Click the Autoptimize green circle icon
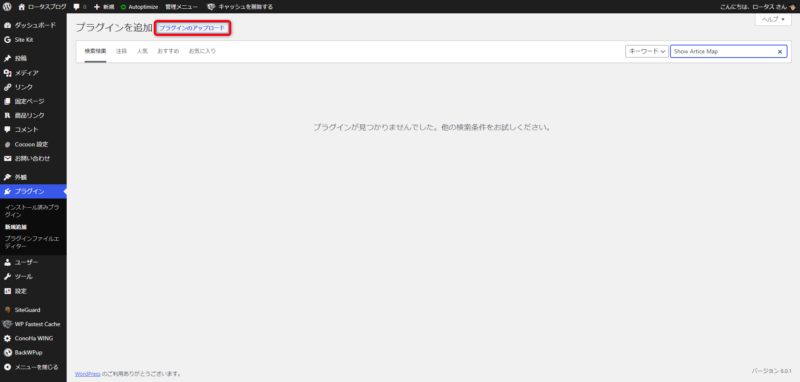Viewport: 800px width, 382px height. (123, 7)
